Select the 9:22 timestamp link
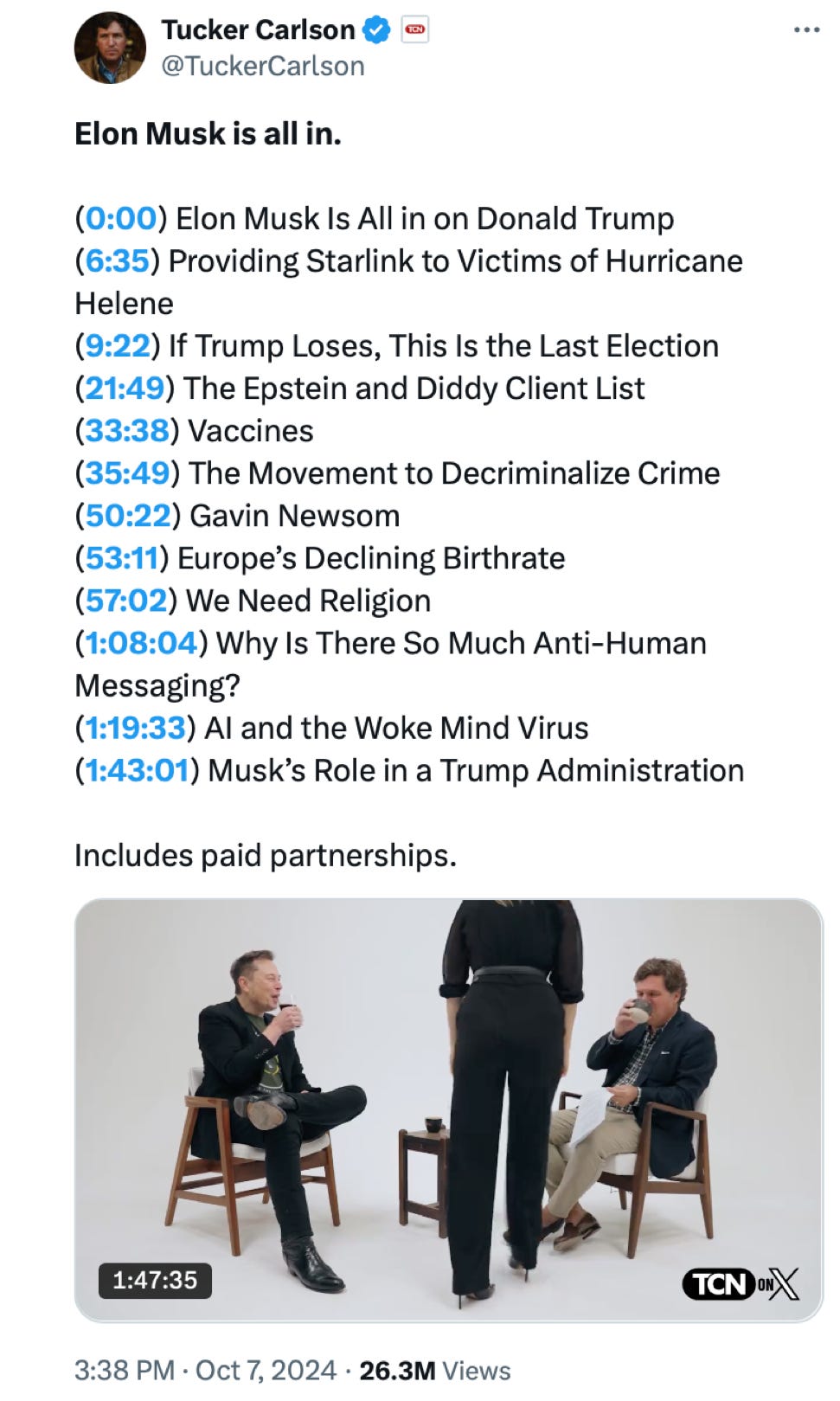The image size is (840, 1401). point(118,346)
